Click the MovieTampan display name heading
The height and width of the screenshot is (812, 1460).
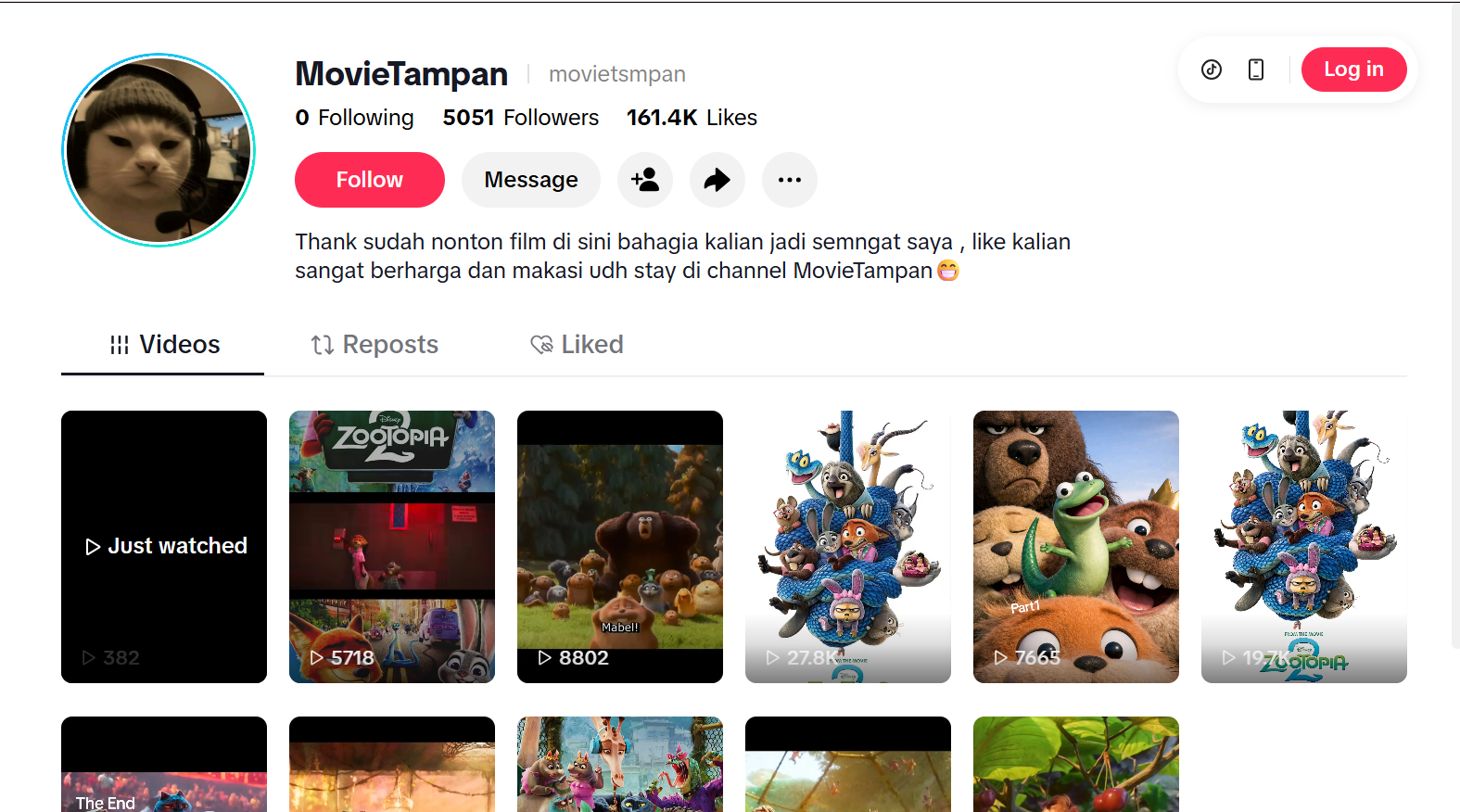coord(401,74)
